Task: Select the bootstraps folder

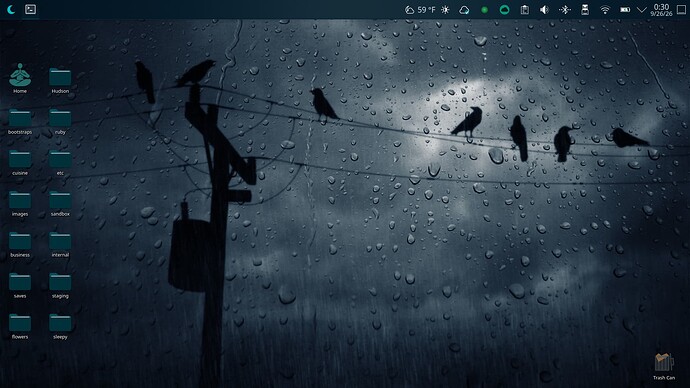Action: click(x=20, y=121)
